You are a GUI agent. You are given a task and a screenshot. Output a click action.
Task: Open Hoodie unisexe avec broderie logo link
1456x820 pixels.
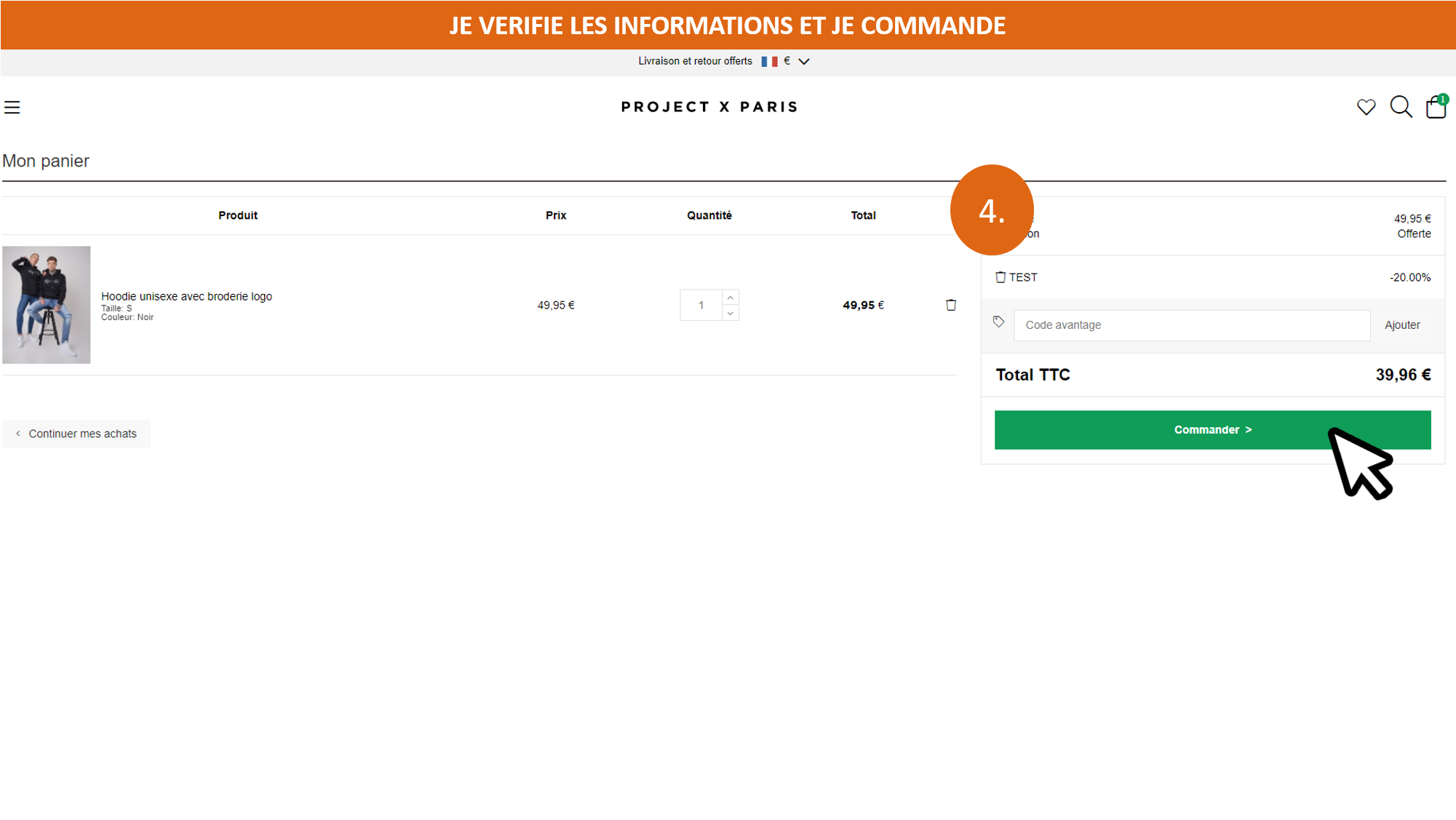186,296
